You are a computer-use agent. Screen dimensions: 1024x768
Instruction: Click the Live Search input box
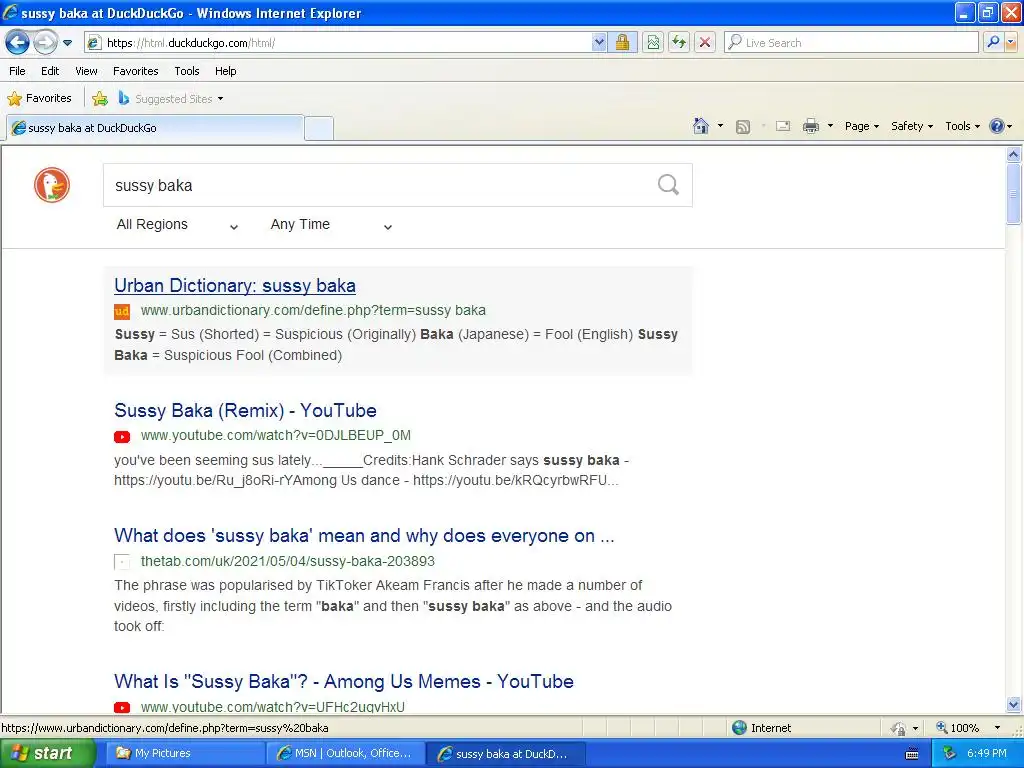[x=850, y=43]
